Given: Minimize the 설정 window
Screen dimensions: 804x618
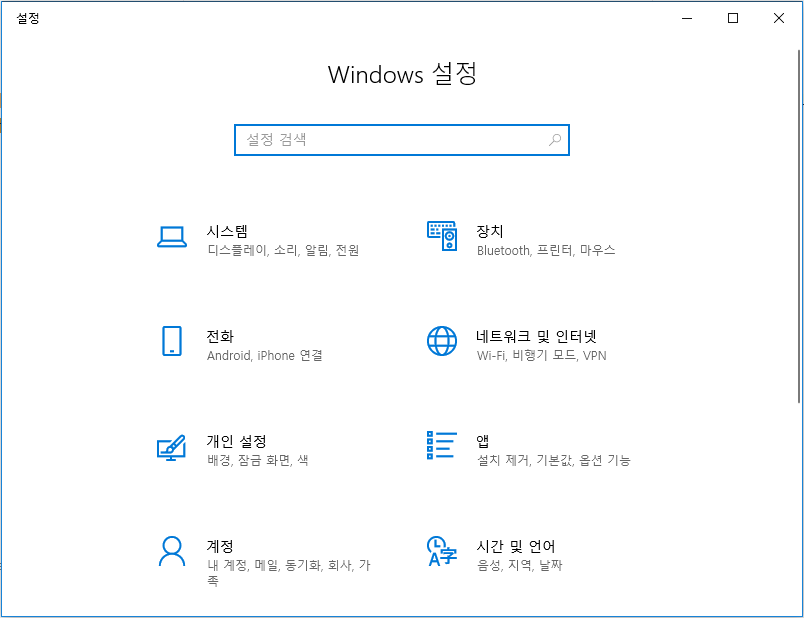Looking at the screenshot, I should point(687,18).
